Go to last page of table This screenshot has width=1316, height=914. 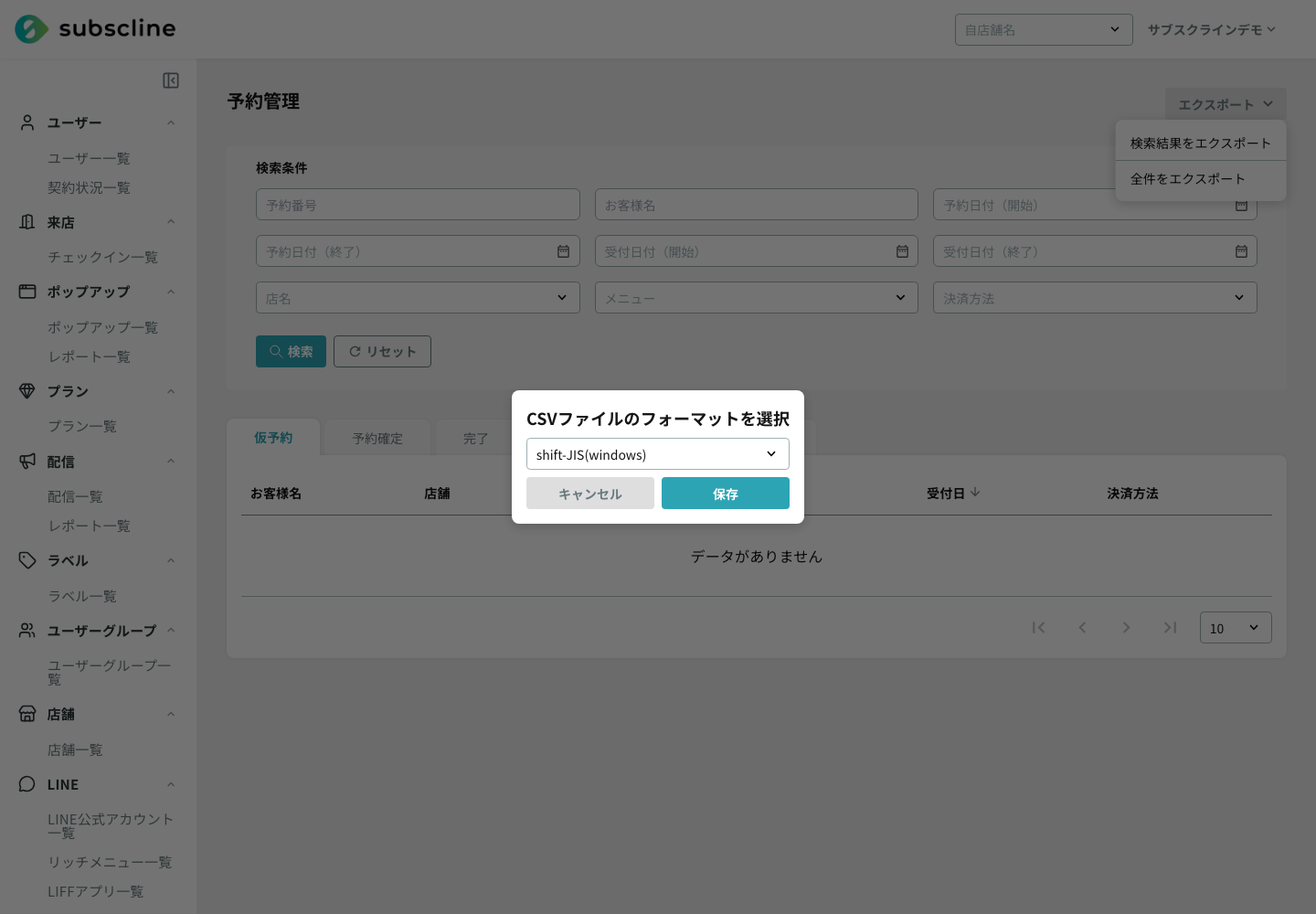[1170, 627]
